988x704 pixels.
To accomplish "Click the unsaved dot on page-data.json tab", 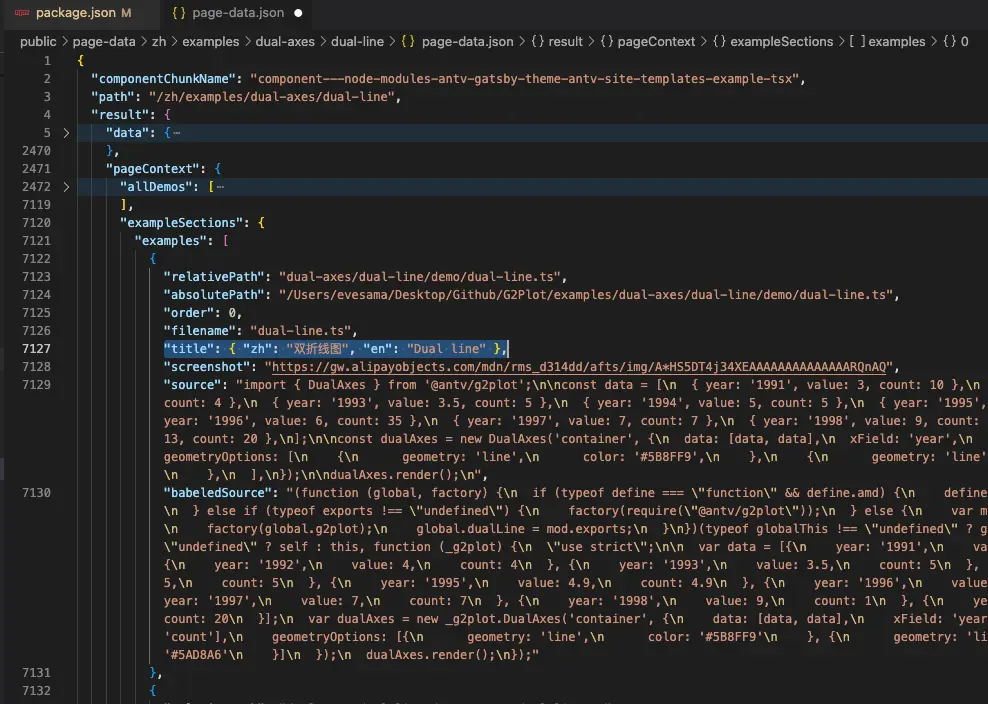I will (298, 13).
